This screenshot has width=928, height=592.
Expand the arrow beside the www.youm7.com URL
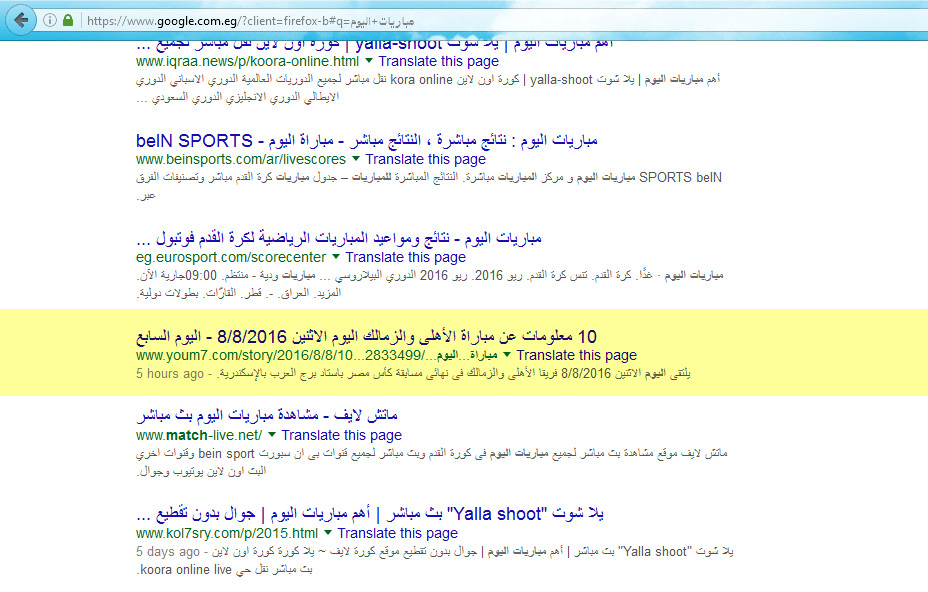507,354
